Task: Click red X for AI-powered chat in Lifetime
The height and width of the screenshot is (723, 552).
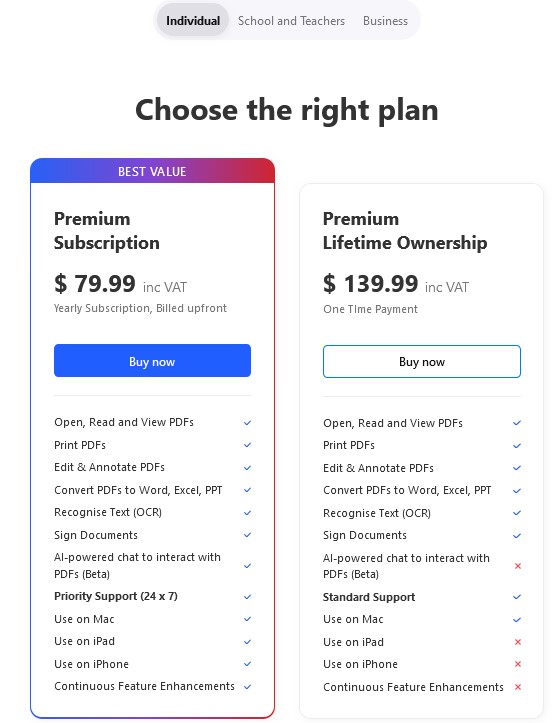Action: (x=517, y=566)
